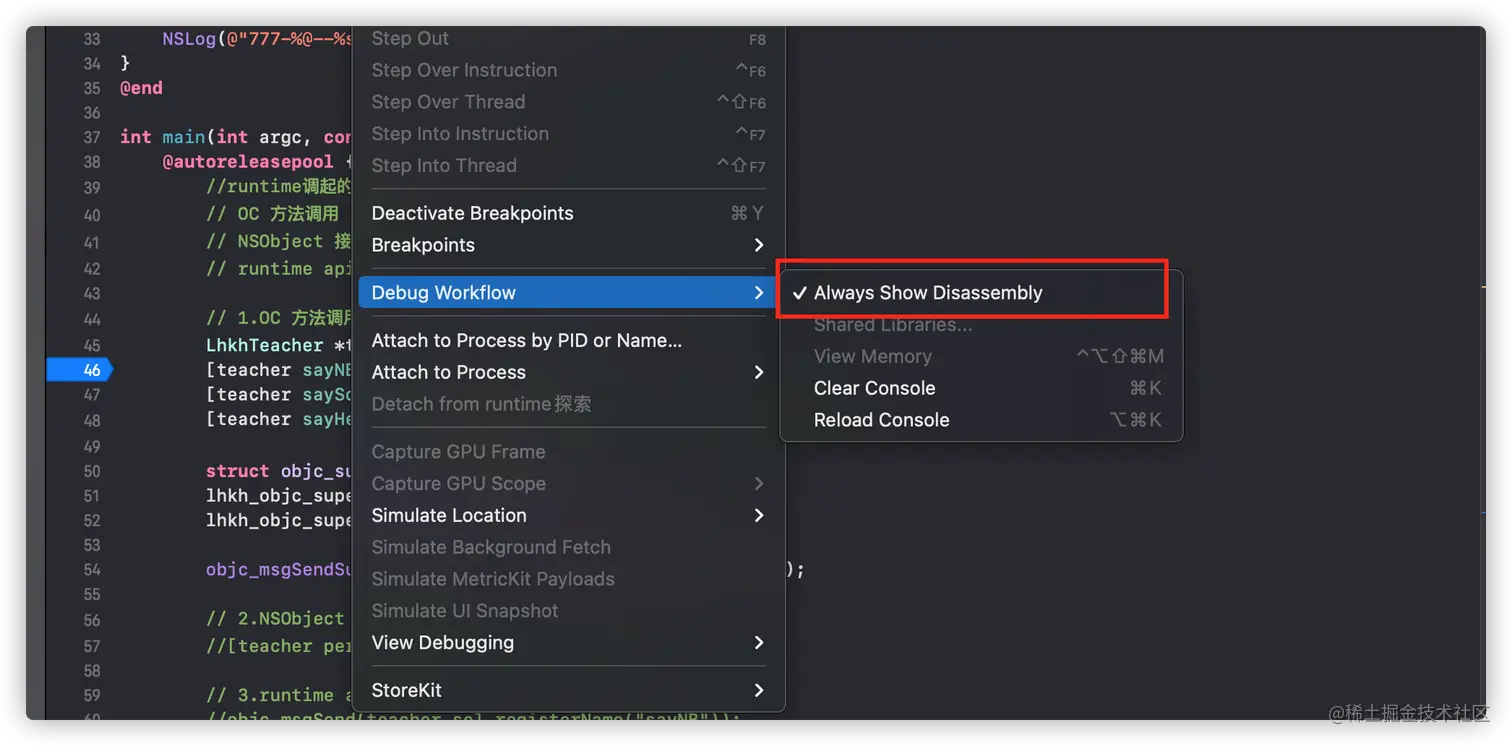The image size is (1512, 746).
Task: Select View Memory submenu item
Action: coord(981,356)
